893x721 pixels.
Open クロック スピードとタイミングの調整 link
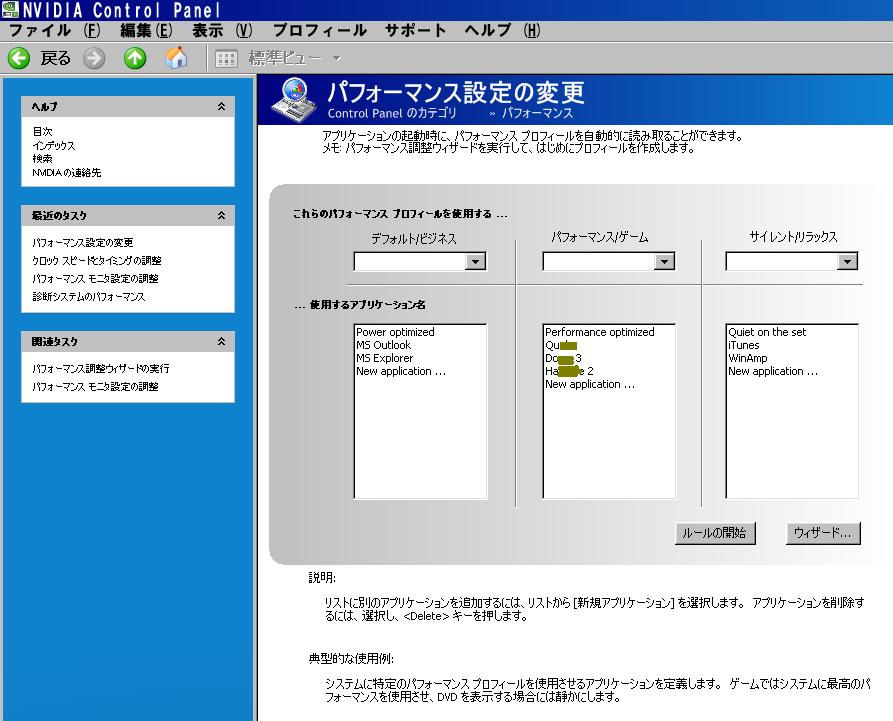(97, 261)
